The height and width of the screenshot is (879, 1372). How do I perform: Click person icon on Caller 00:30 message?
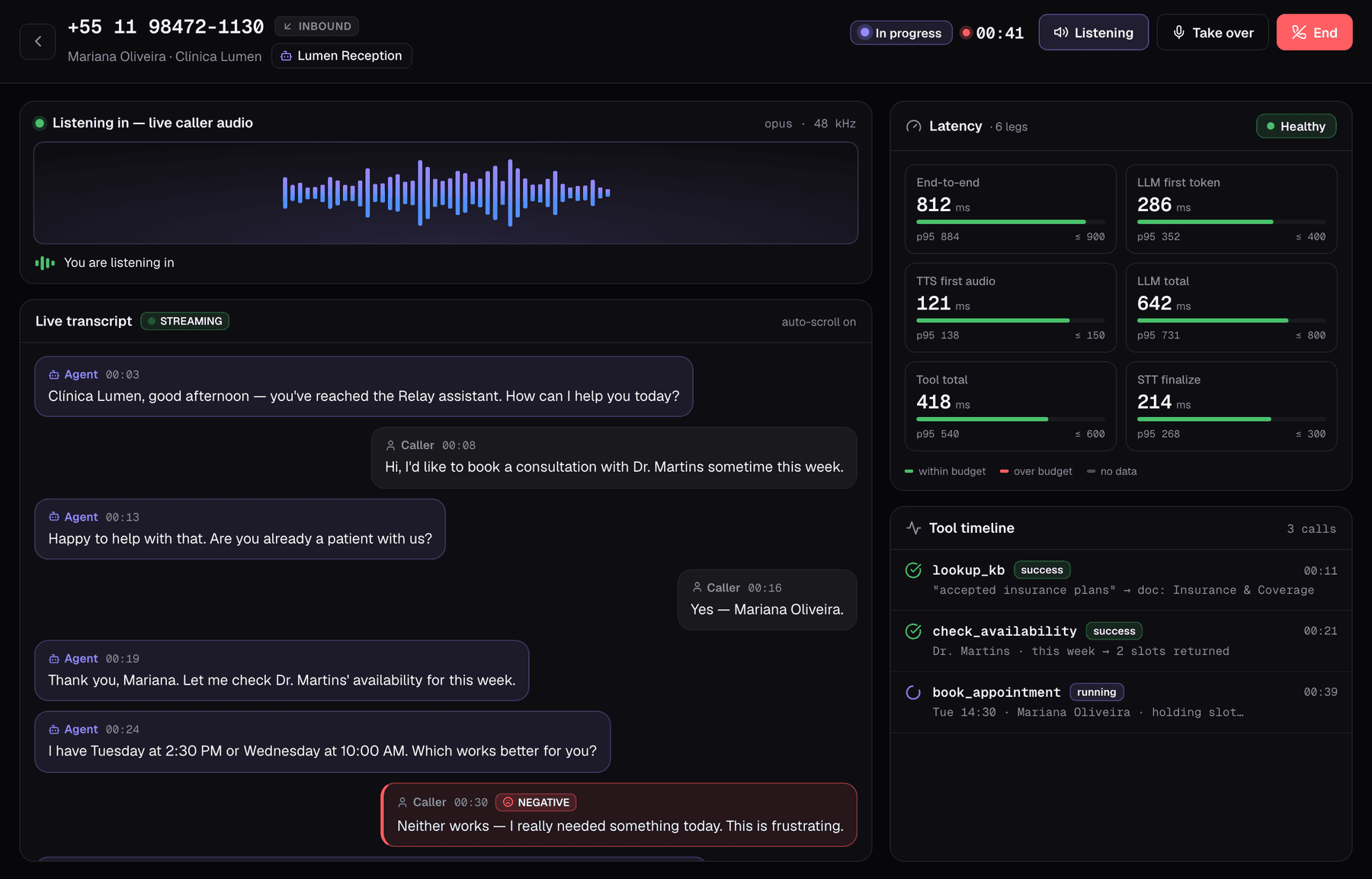[402, 802]
